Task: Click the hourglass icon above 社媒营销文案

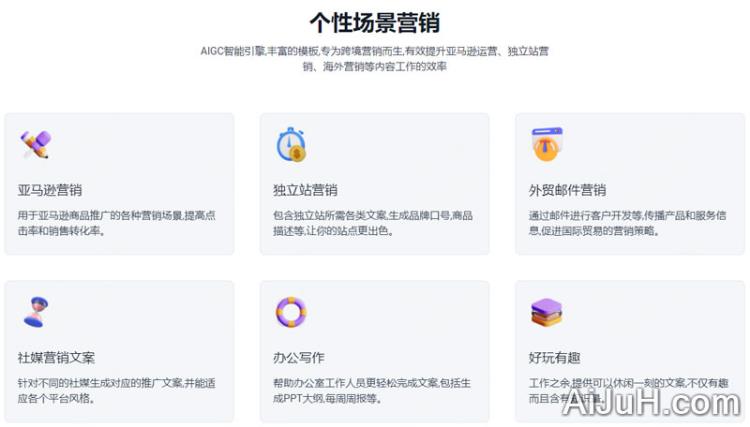Action: (x=36, y=312)
